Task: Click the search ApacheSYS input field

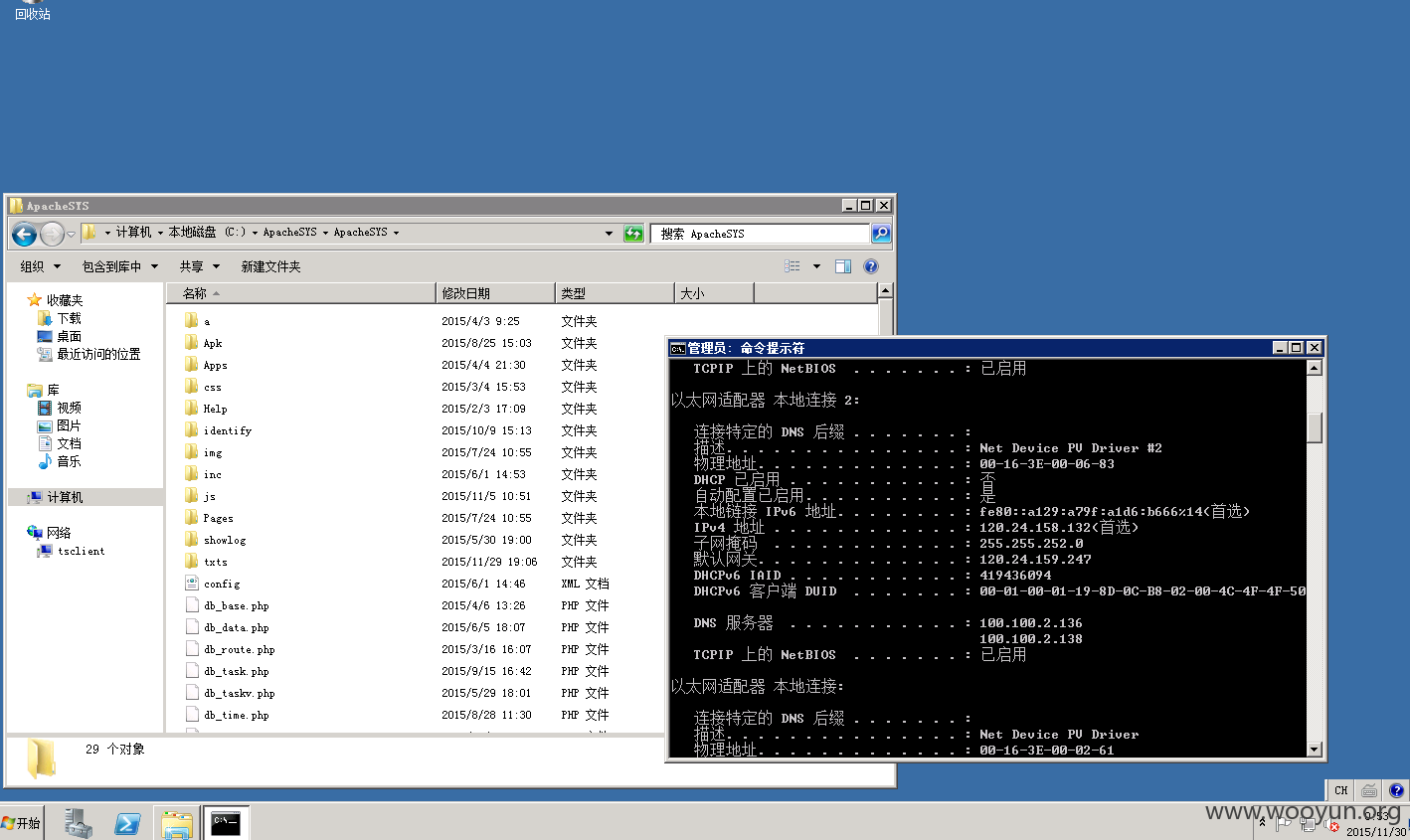Action: tap(761, 233)
